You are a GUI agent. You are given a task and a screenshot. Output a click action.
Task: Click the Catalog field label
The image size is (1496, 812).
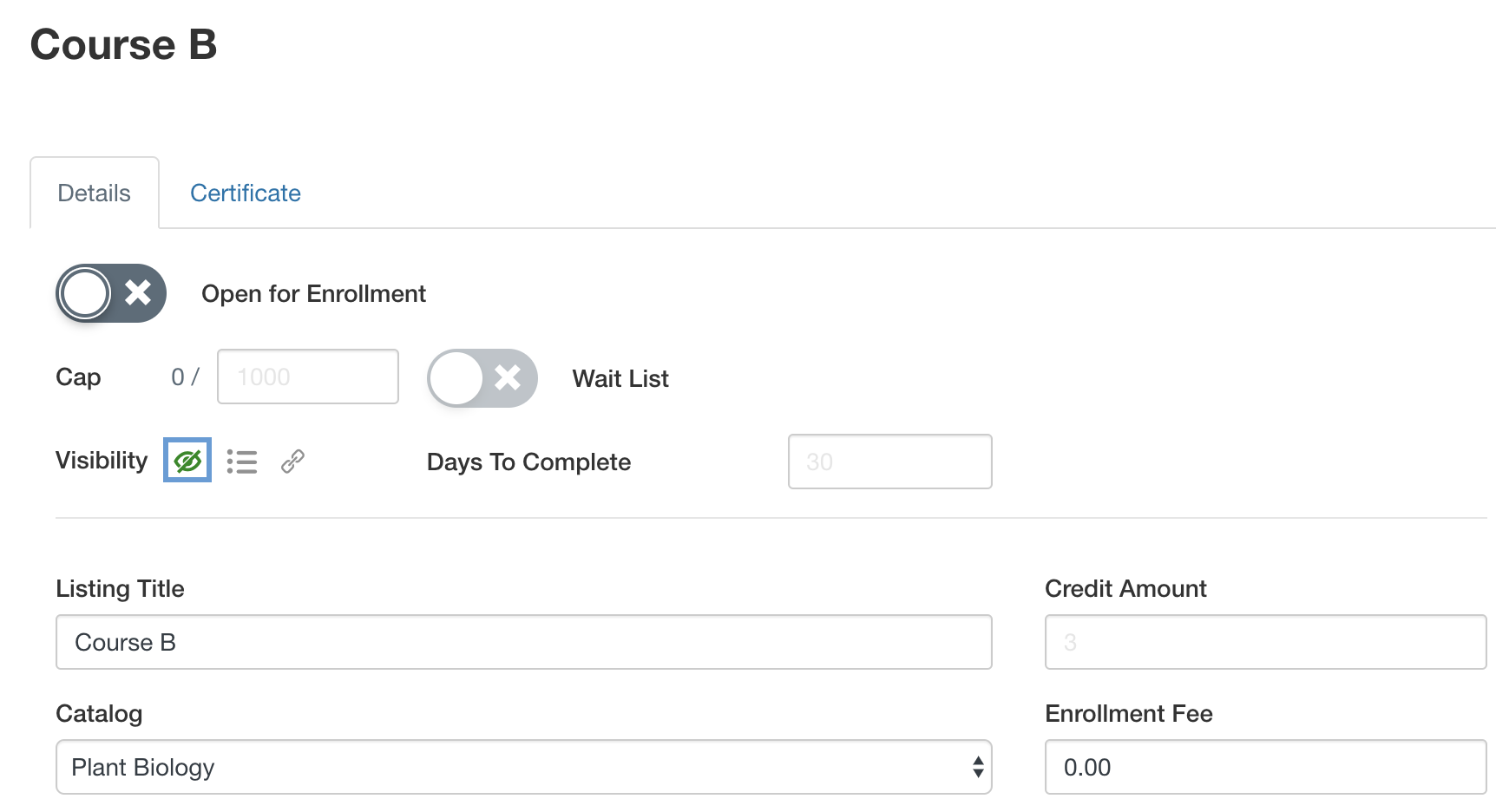[x=99, y=714]
